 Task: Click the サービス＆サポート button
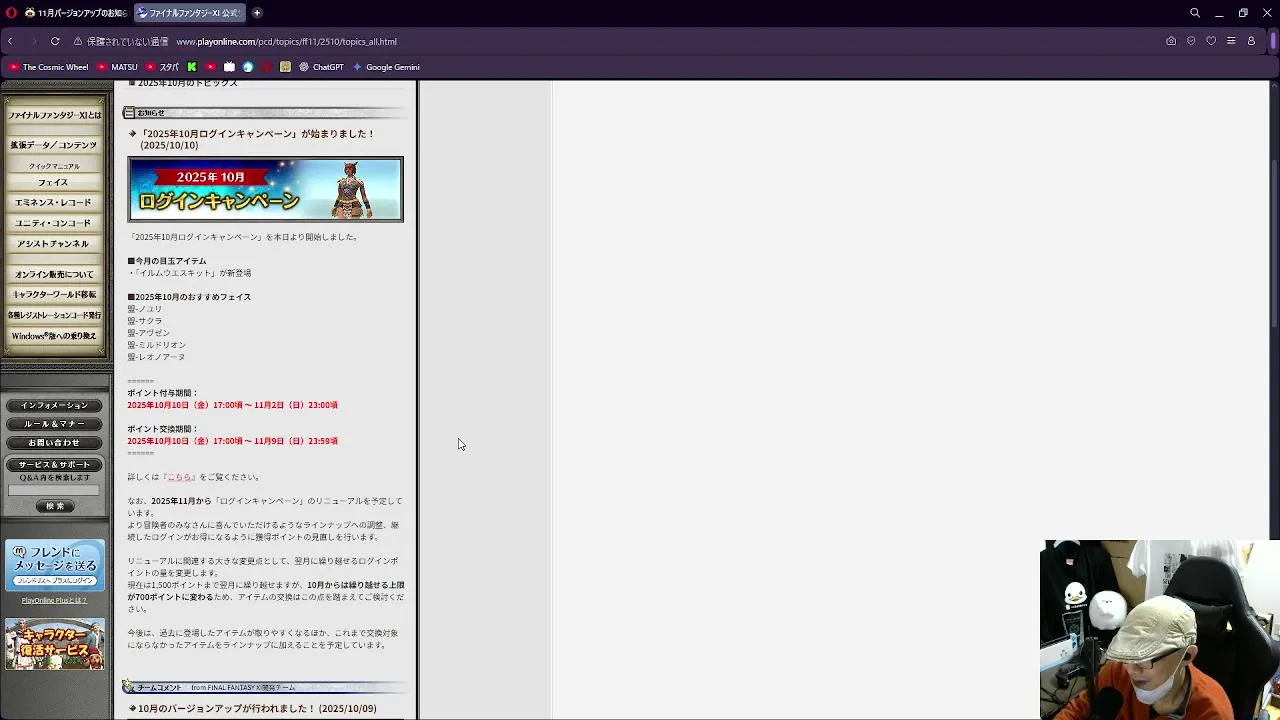point(54,465)
